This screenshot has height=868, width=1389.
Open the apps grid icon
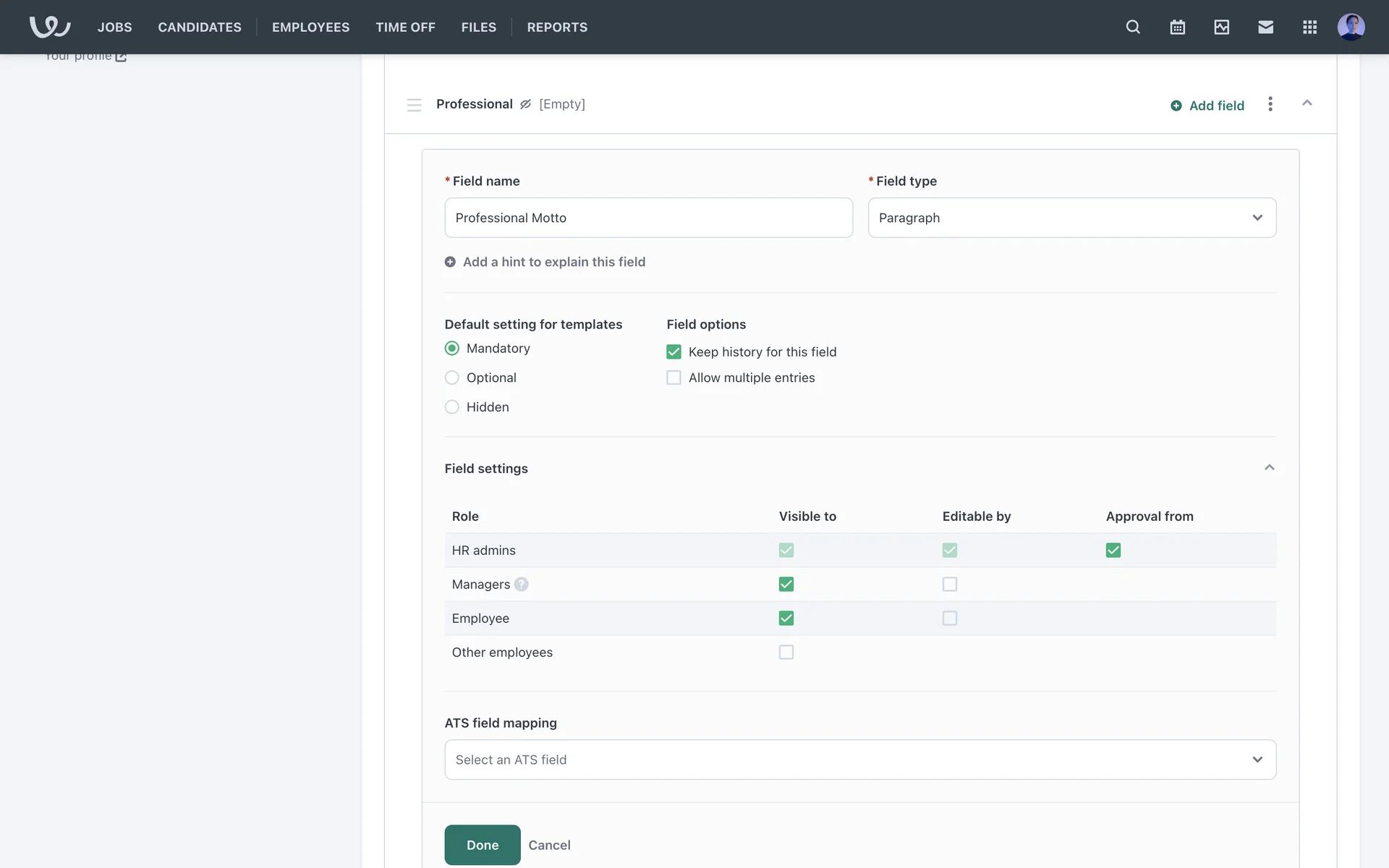coord(1309,27)
